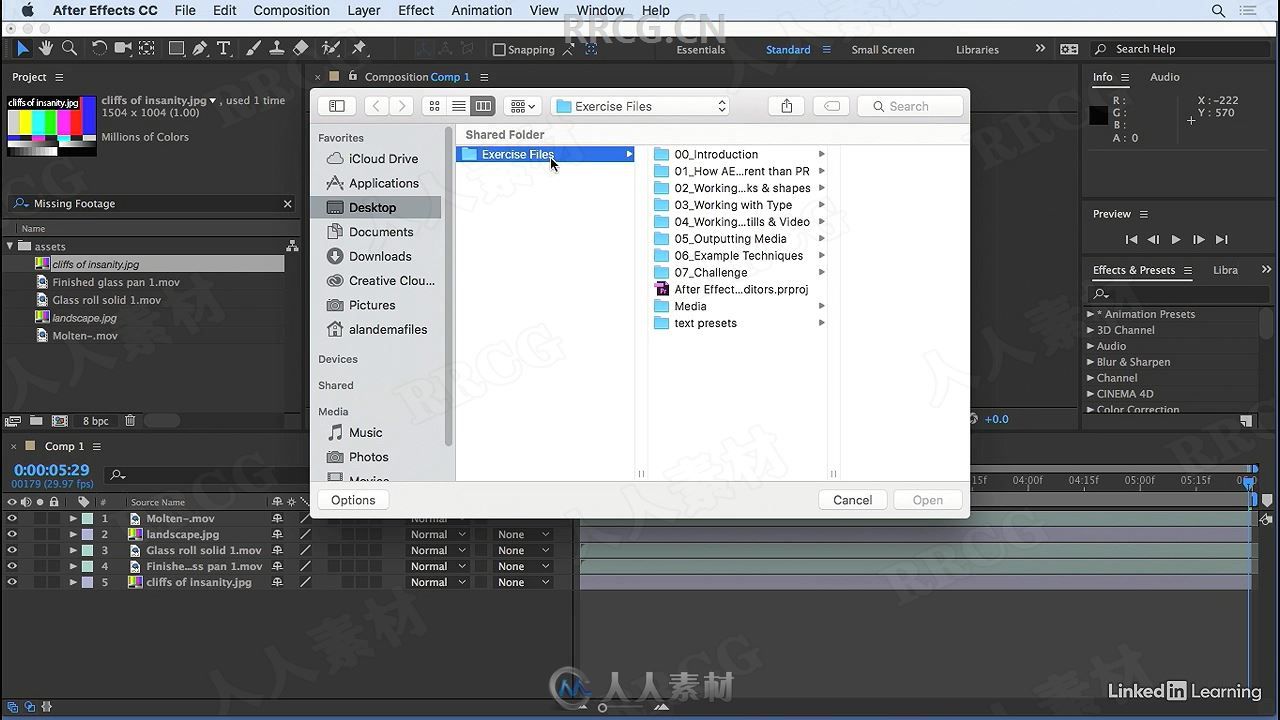Delete selected project item with trash icon

pos(130,421)
